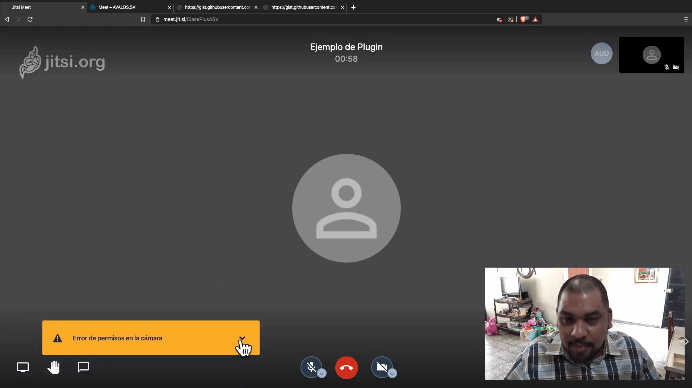Viewport: 692px width, 388px height.
Task: Bookmark the page with bookmark icon
Action: coord(143,19)
